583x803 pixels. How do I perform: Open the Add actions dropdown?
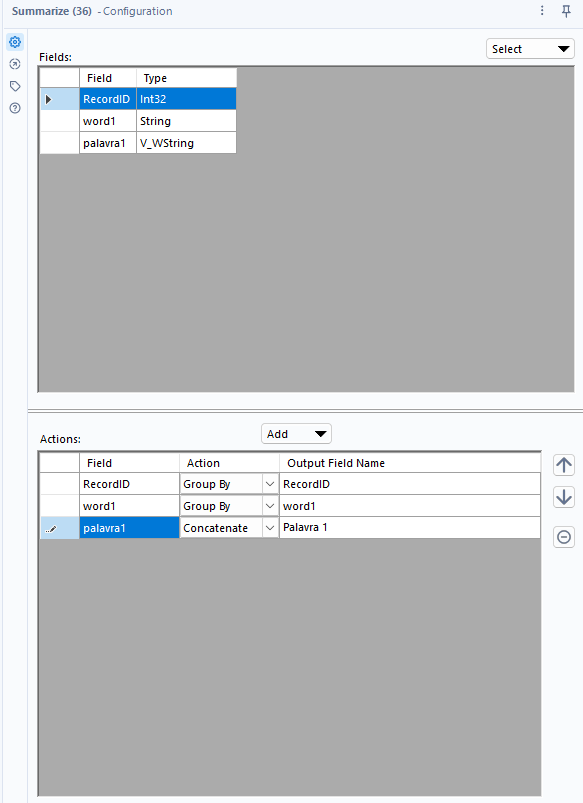tap(296, 434)
